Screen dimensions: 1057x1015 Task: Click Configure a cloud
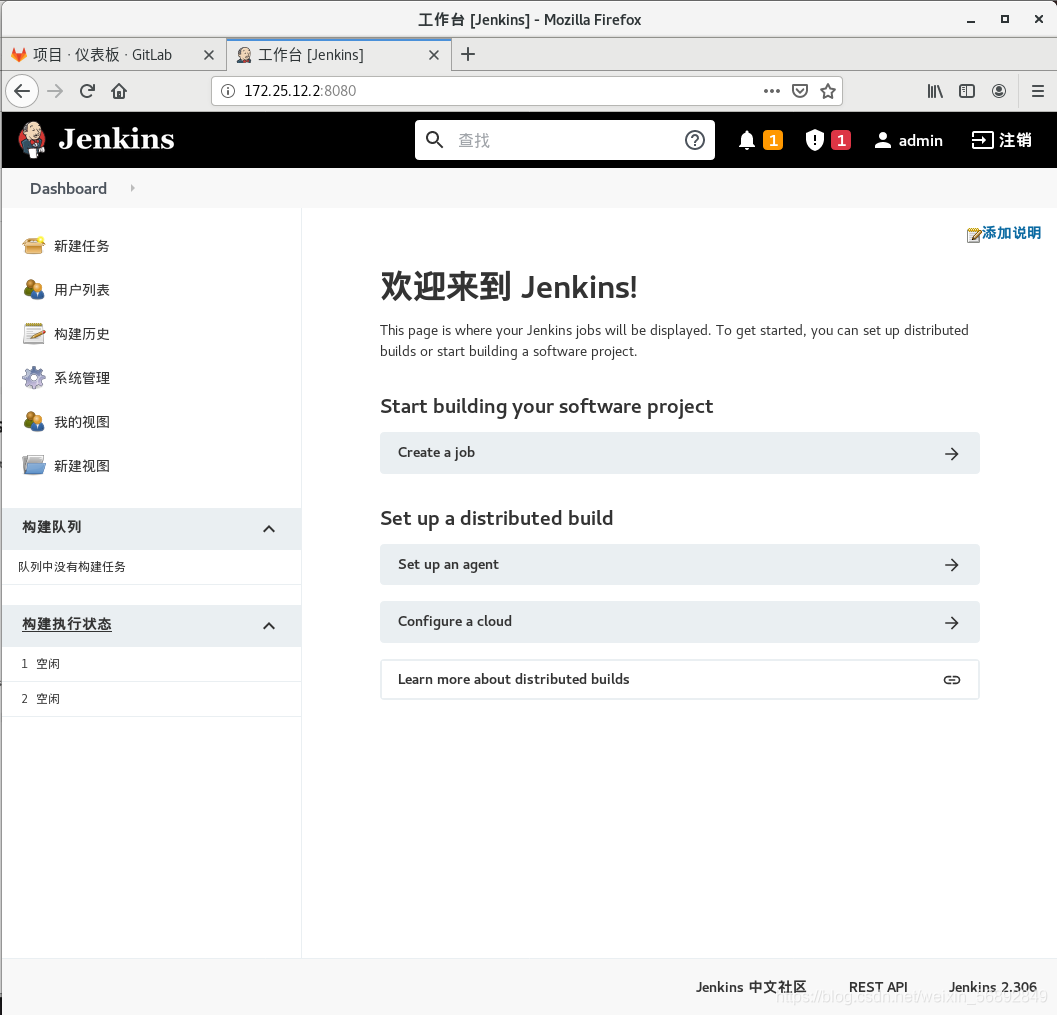[x=680, y=622]
